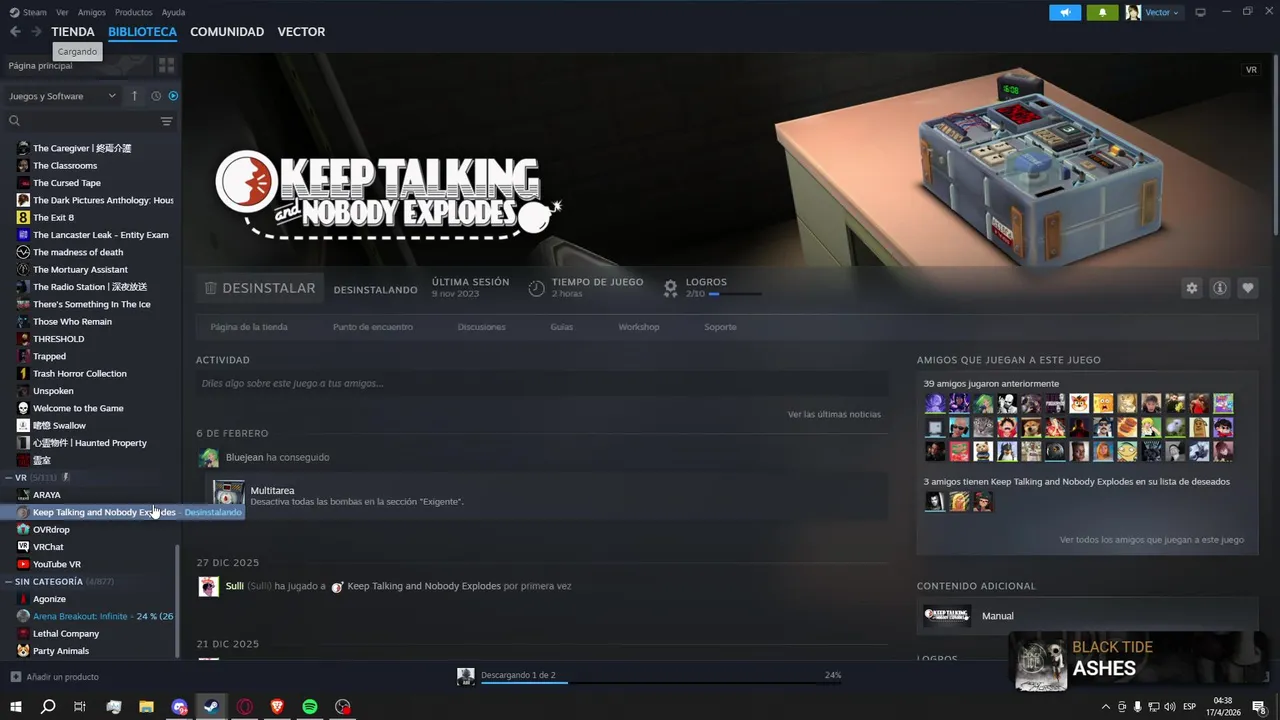Image resolution: width=1280 pixels, height=720 pixels.
Task: Open the announcements megaphone button
Action: pyautogui.click(x=1065, y=12)
